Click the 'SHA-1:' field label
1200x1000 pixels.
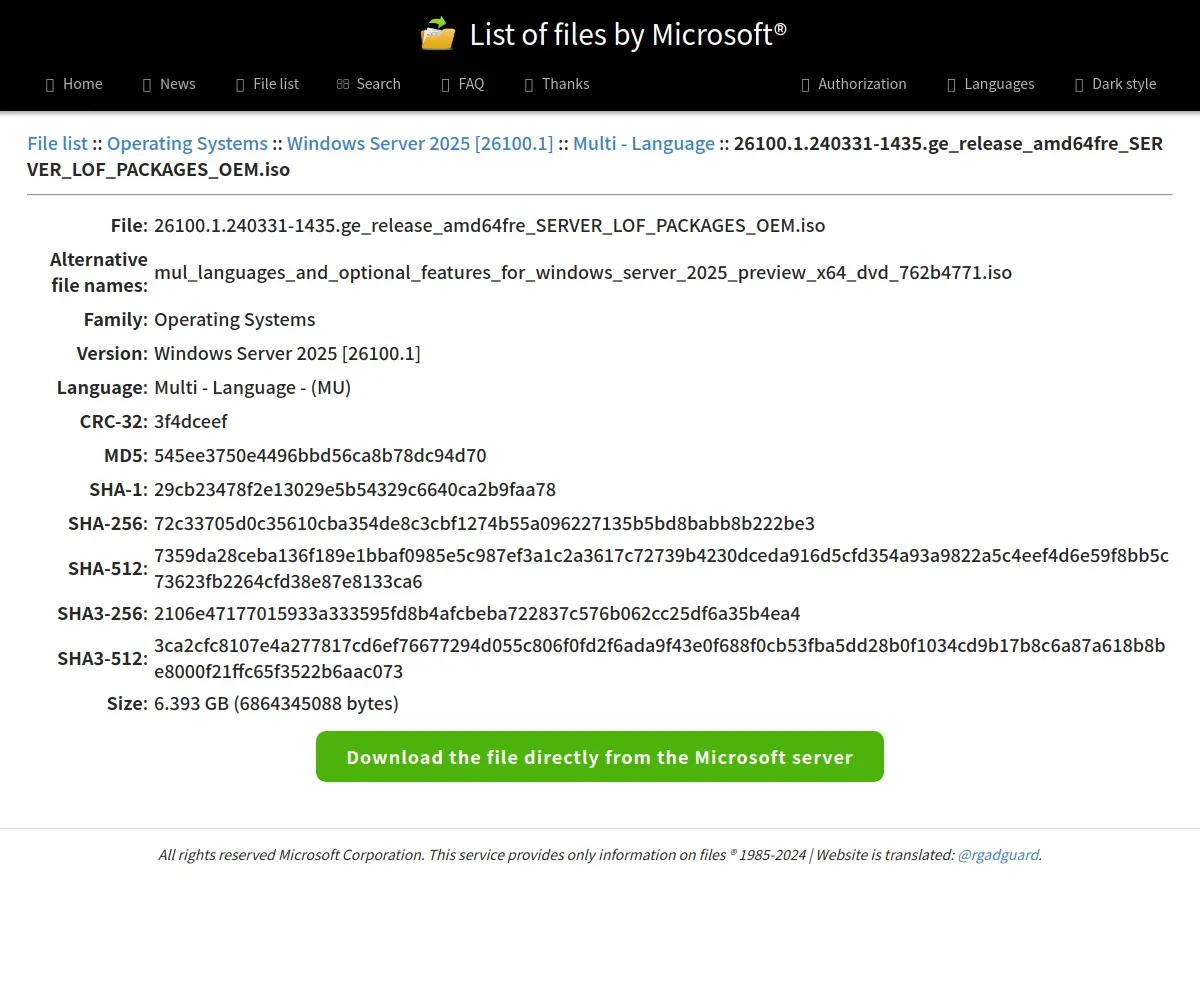118,489
